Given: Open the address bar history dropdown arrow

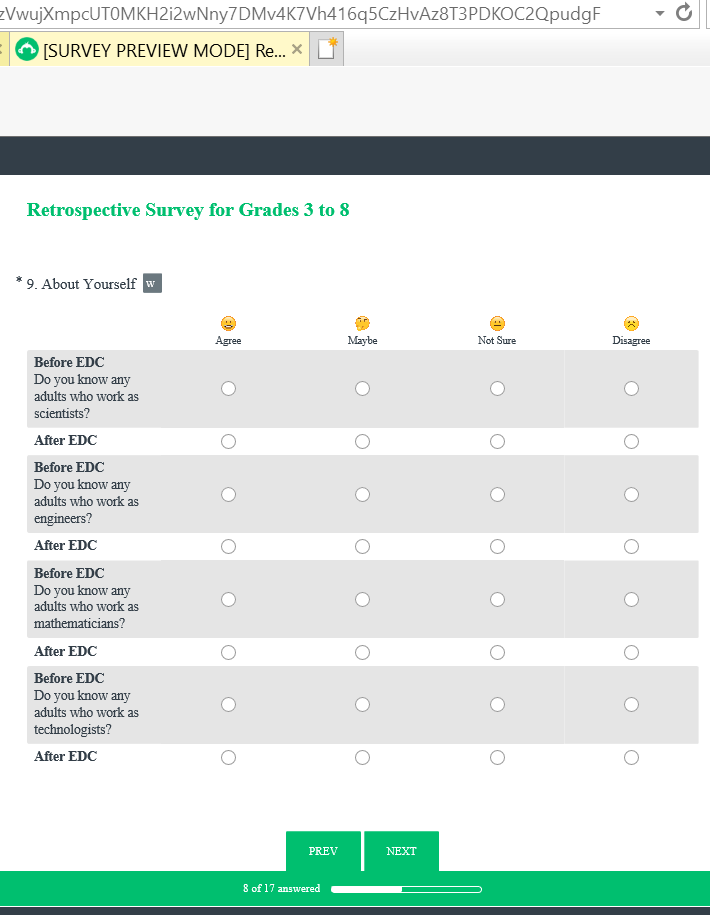Looking at the screenshot, I should pos(658,13).
